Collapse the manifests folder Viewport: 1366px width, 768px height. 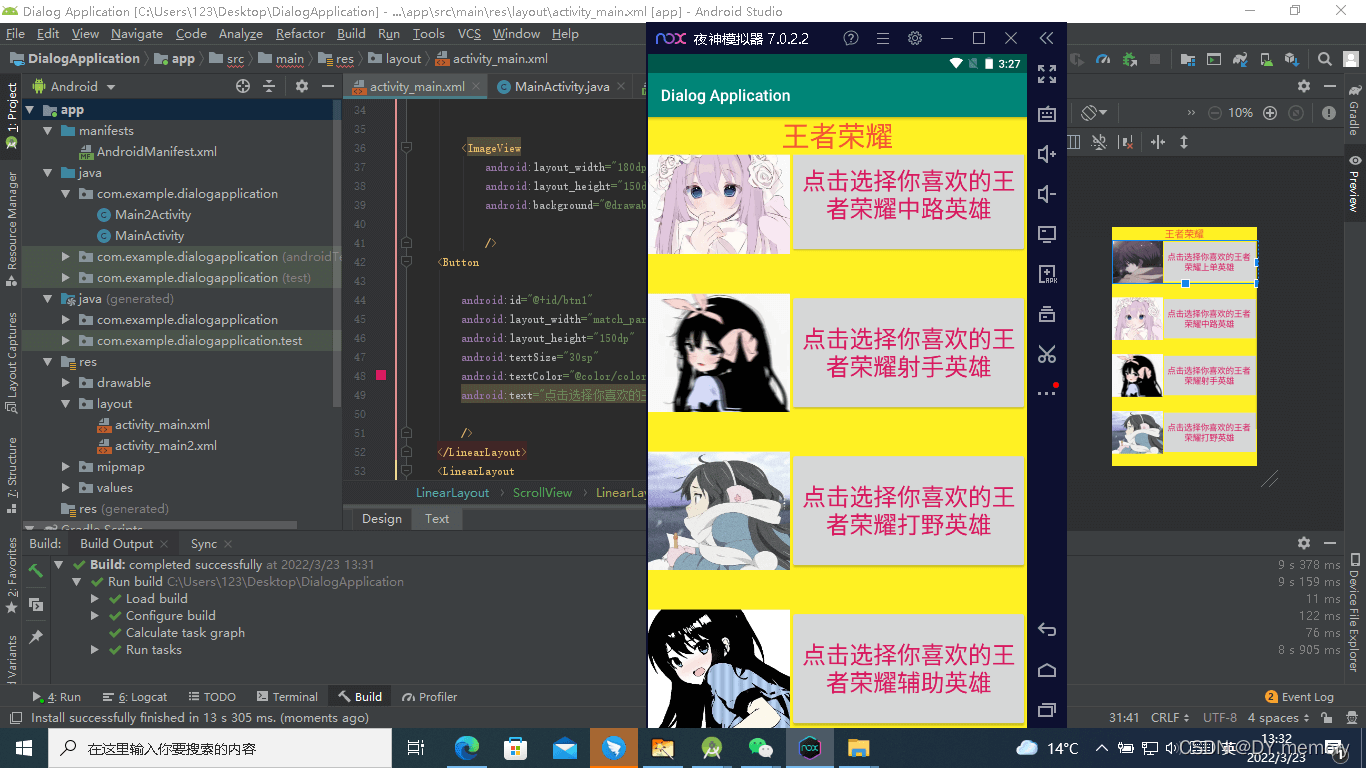[48, 131]
